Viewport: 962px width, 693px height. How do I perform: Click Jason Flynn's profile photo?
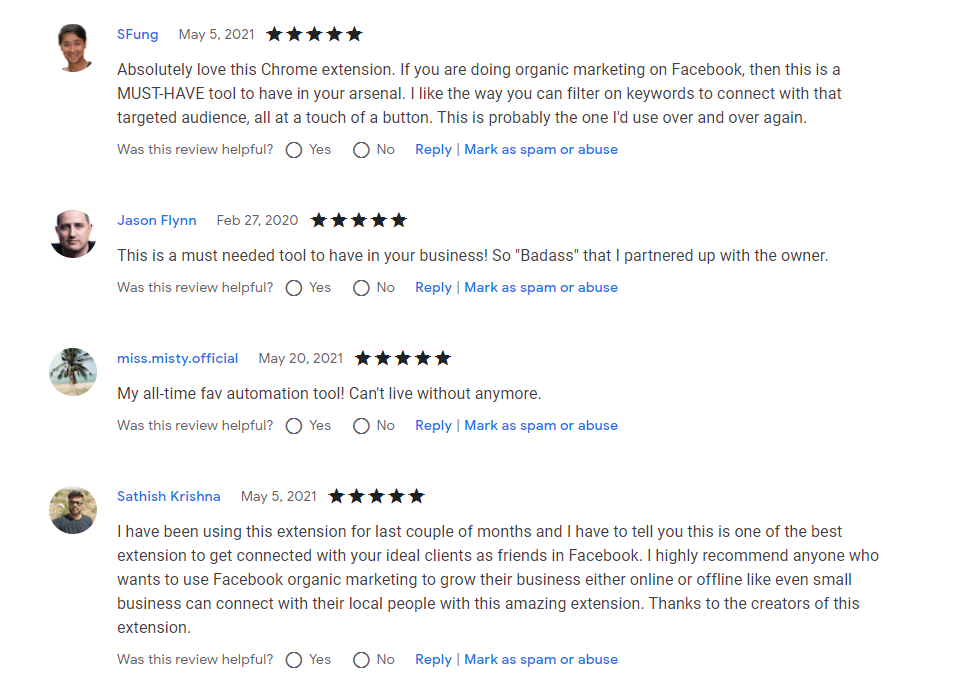tap(73, 234)
